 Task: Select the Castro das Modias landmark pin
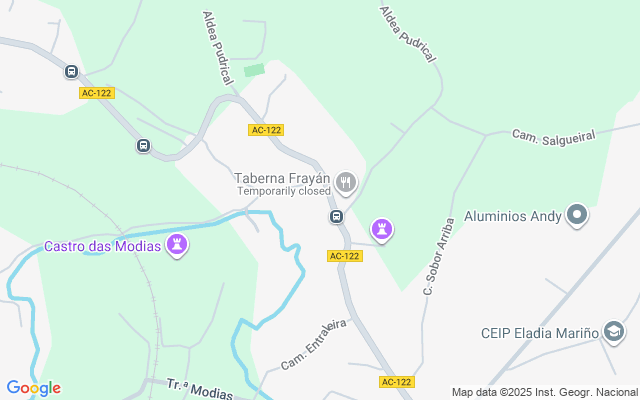click(177, 245)
